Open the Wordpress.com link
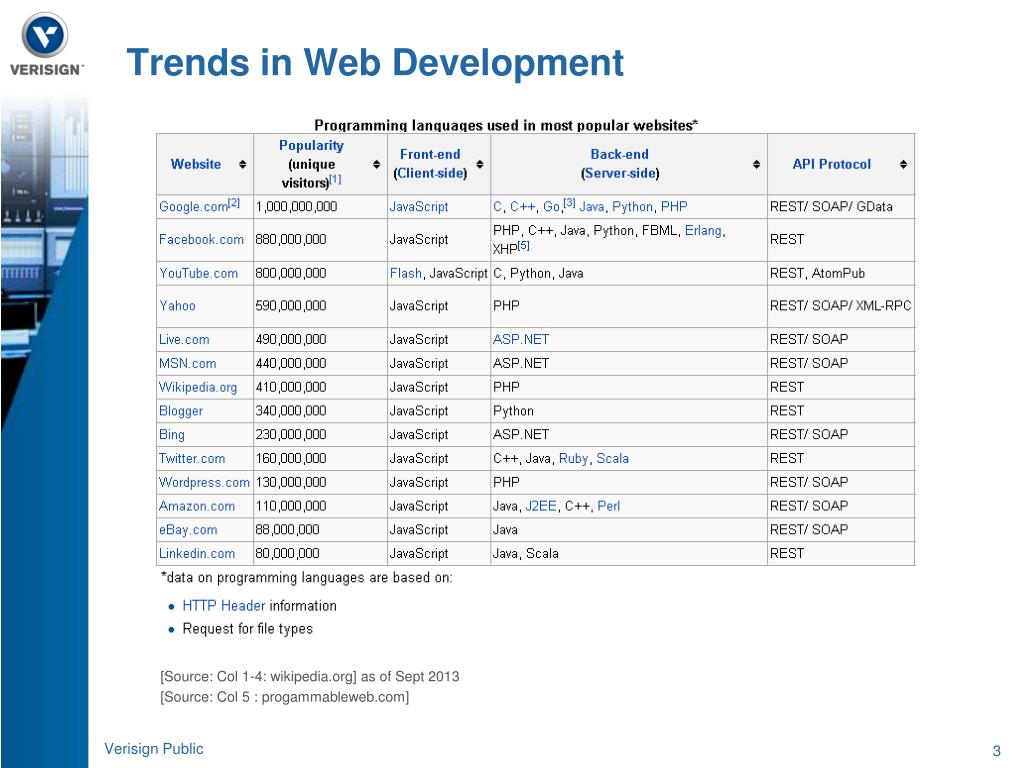The width and height of the screenshot is (1024, 768). [204, 482]
